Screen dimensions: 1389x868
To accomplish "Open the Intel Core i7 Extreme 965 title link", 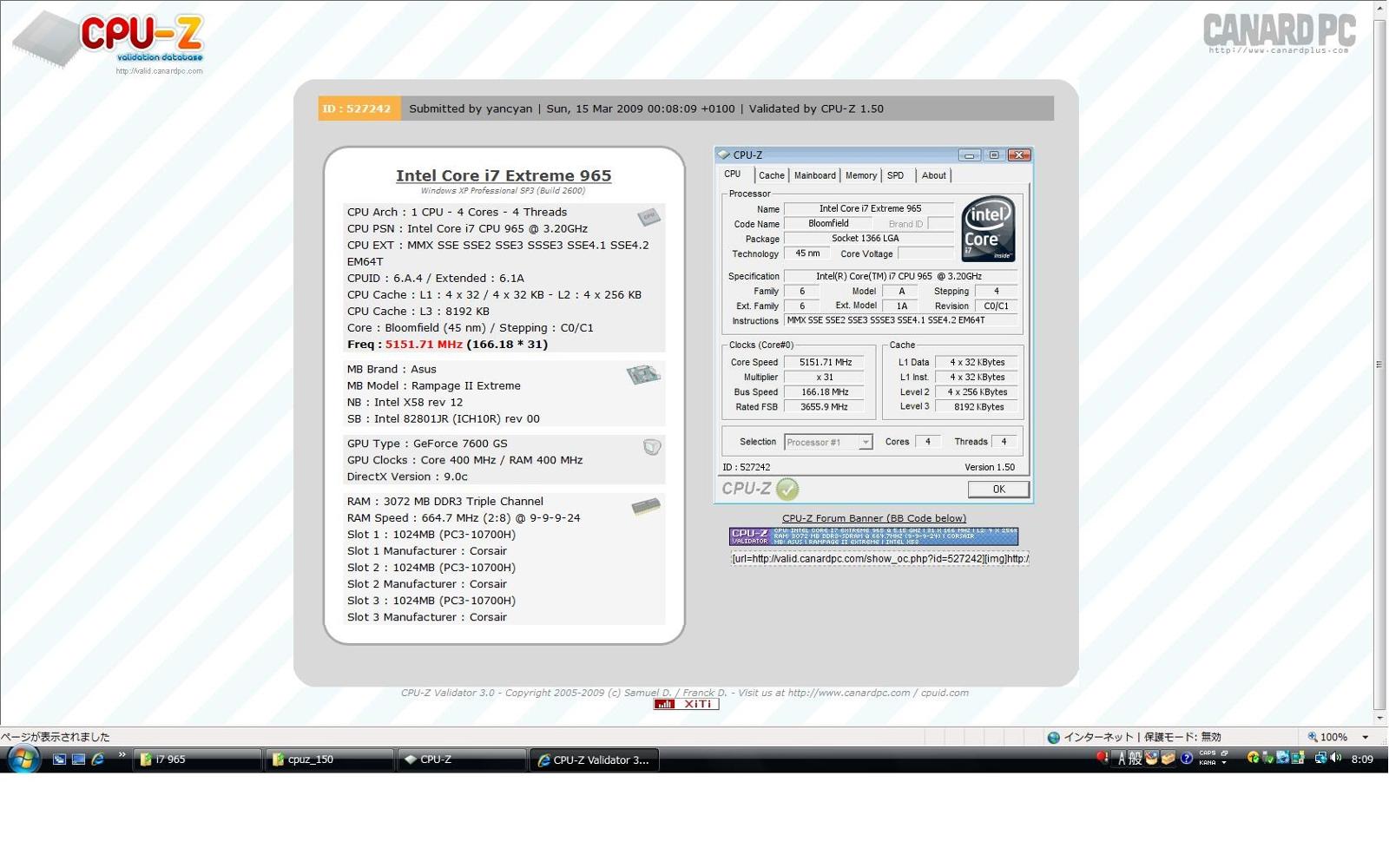I will [x=504, y=175].
